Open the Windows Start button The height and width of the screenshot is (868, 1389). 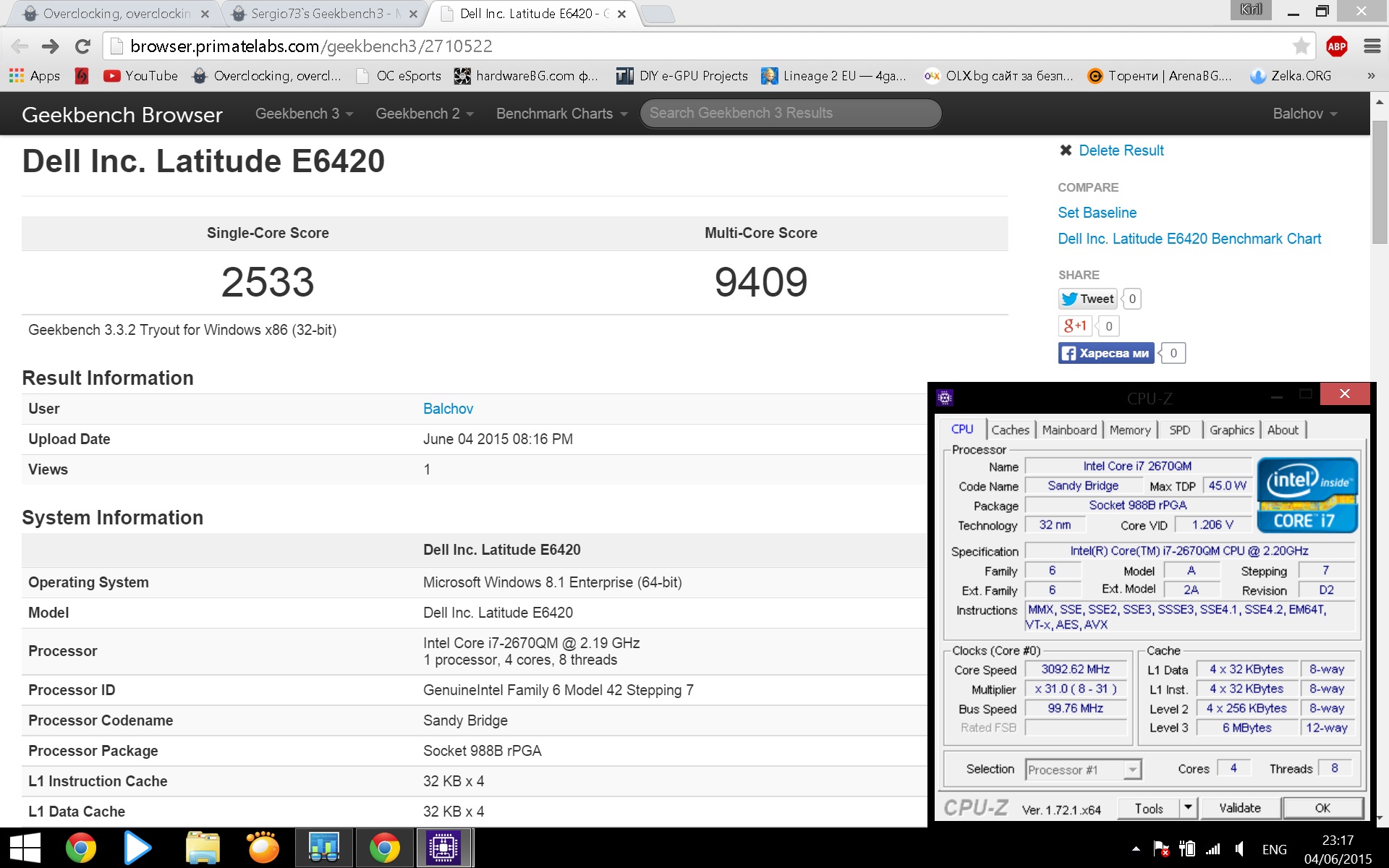pyautogui.click(x=25, y=847)
